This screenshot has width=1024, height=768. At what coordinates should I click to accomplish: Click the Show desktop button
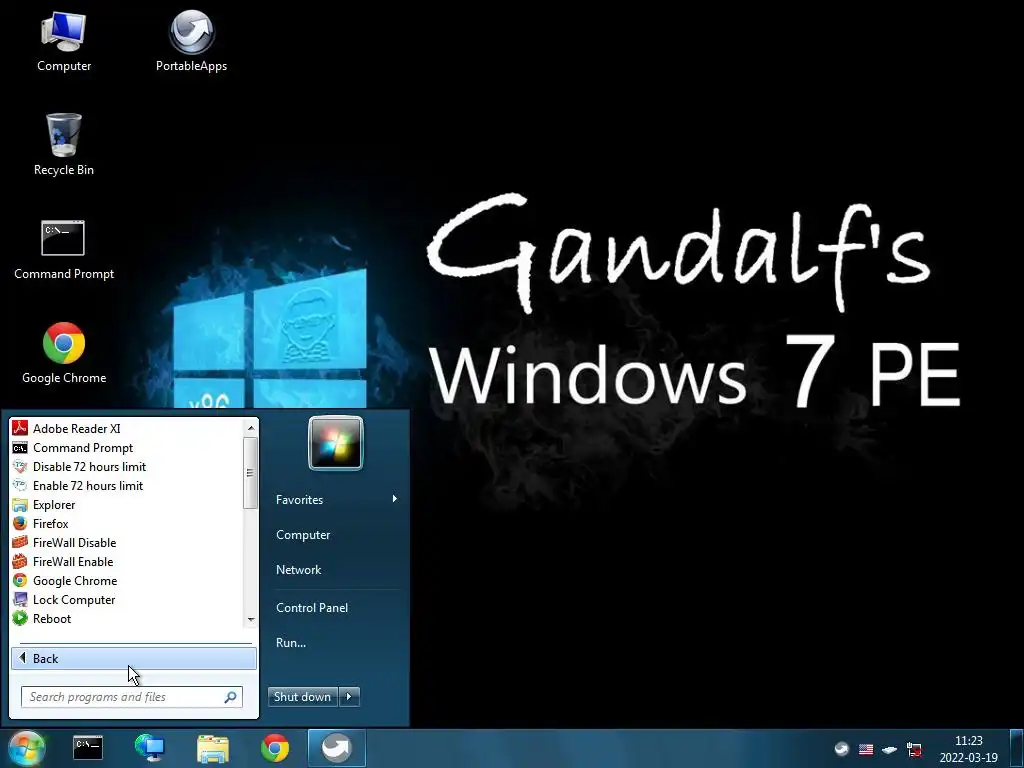pyautogui.click(x=1017, y=748)
